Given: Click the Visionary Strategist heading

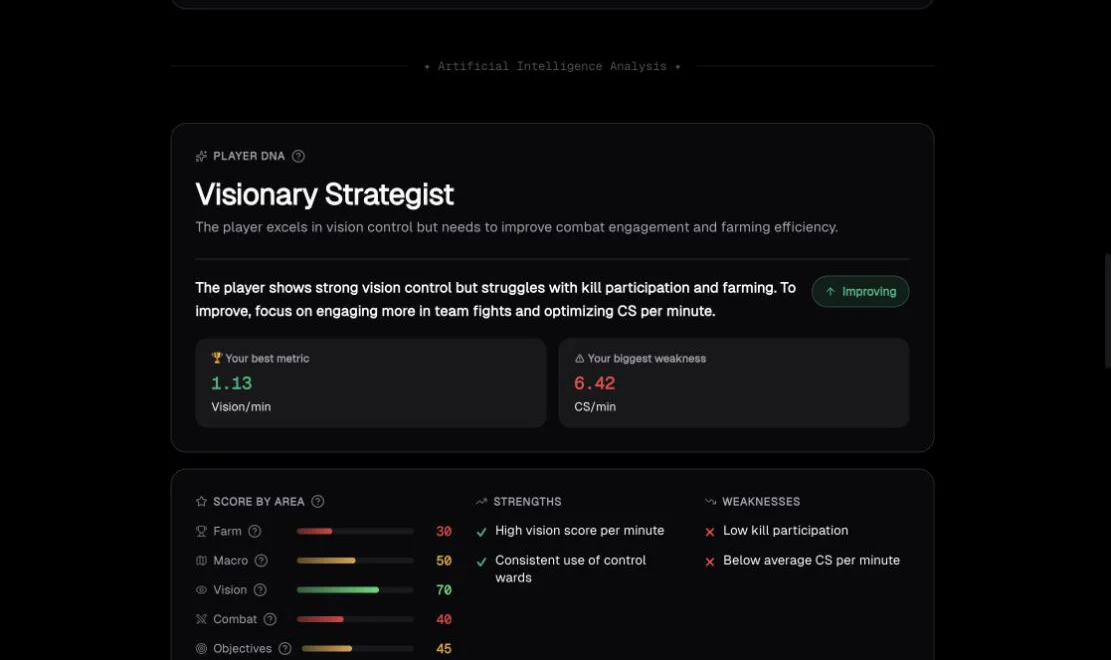Looking at the screenshot, I should click(x=325, y=194).
